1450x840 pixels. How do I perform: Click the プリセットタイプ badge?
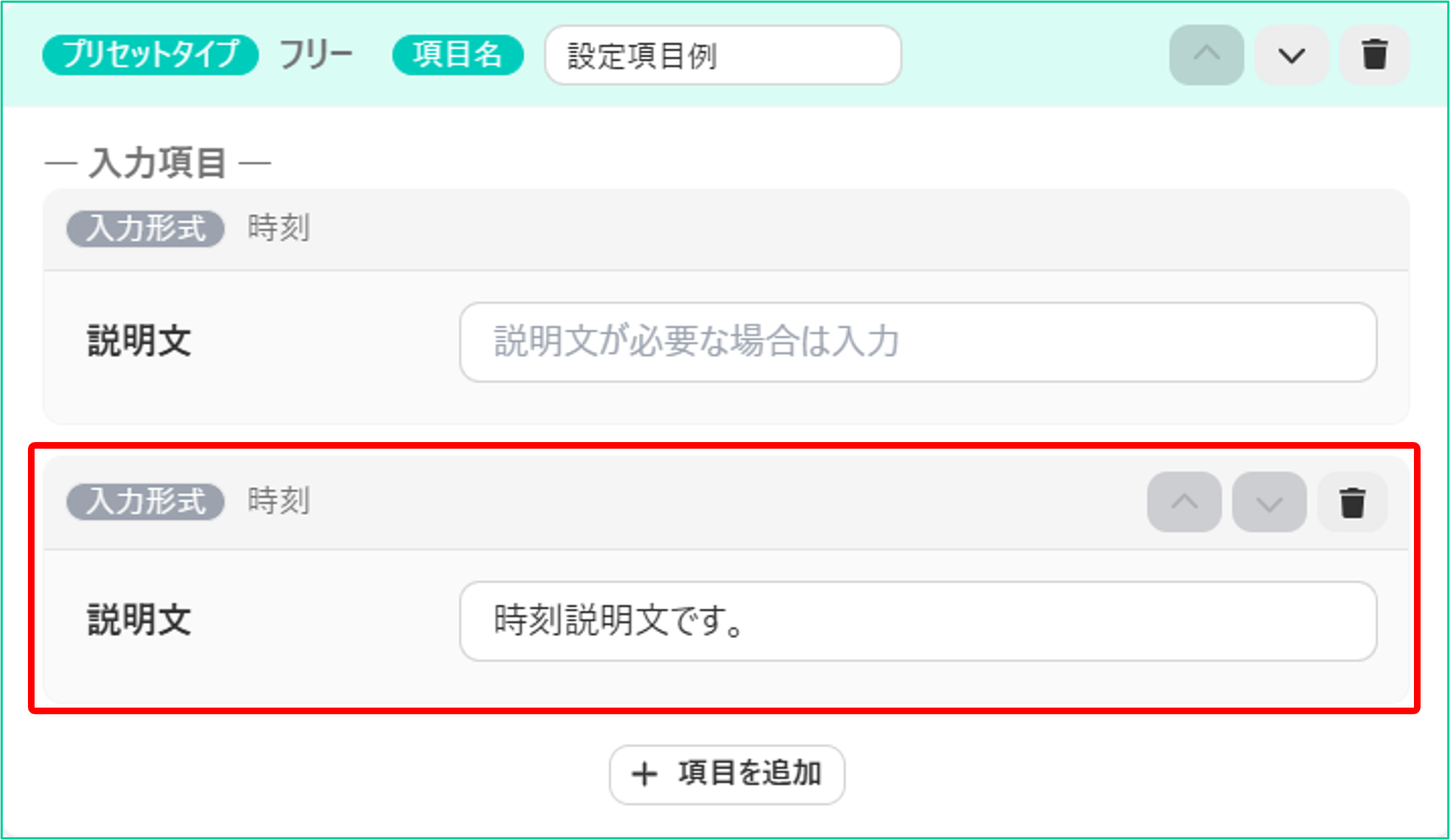click(151, 55)
